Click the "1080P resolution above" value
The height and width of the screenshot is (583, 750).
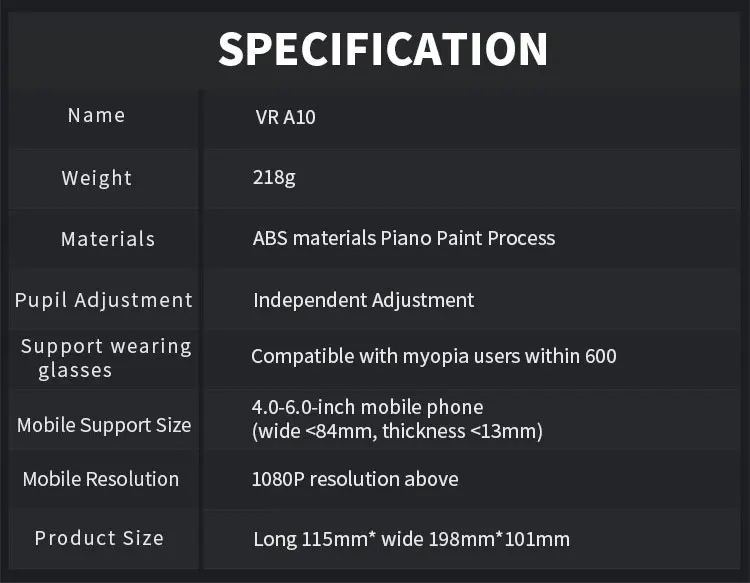pos(355,479)
